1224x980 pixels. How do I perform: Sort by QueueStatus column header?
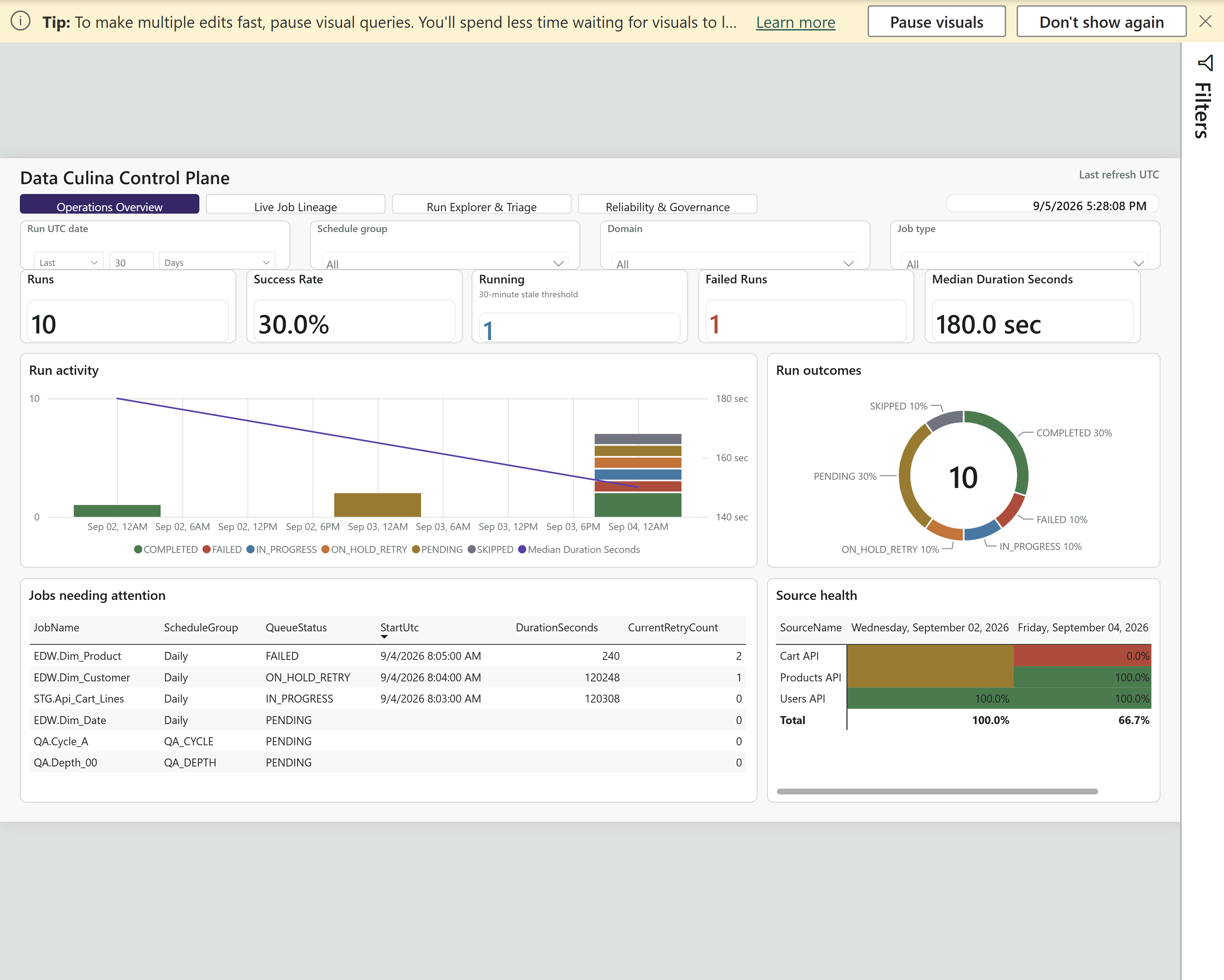(x=296, y=627)
